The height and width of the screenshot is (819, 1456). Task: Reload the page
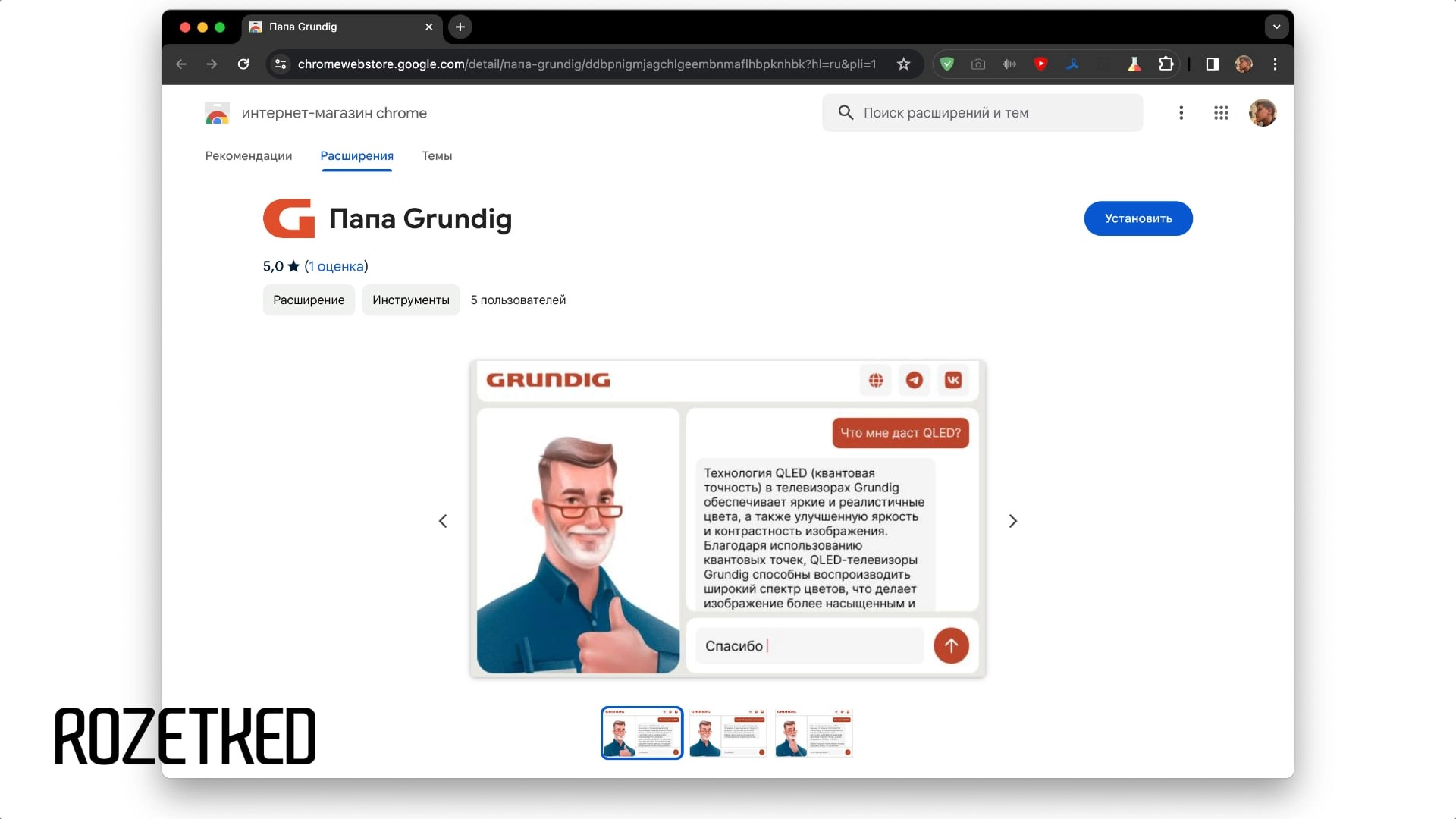243,64
